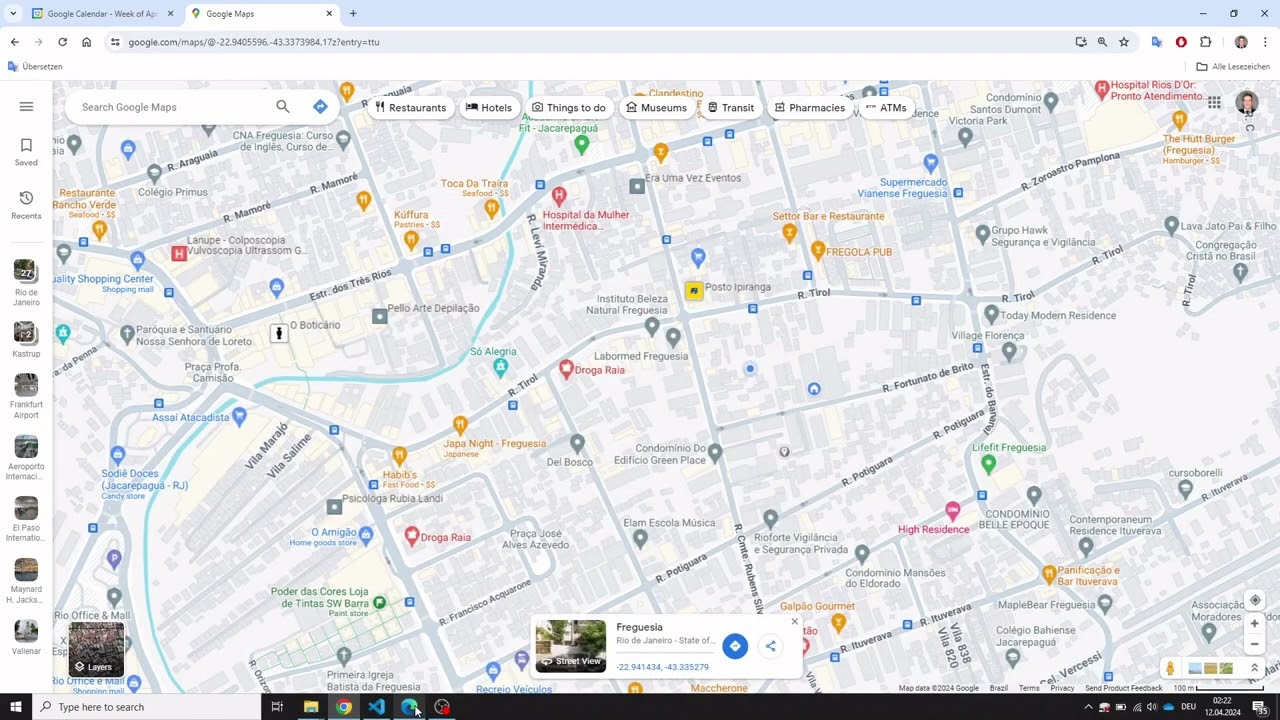This screenshot has width=1280, height=720.
Task: Click the Assaí Atacadista shopping marker
Action: pos(238,416)
